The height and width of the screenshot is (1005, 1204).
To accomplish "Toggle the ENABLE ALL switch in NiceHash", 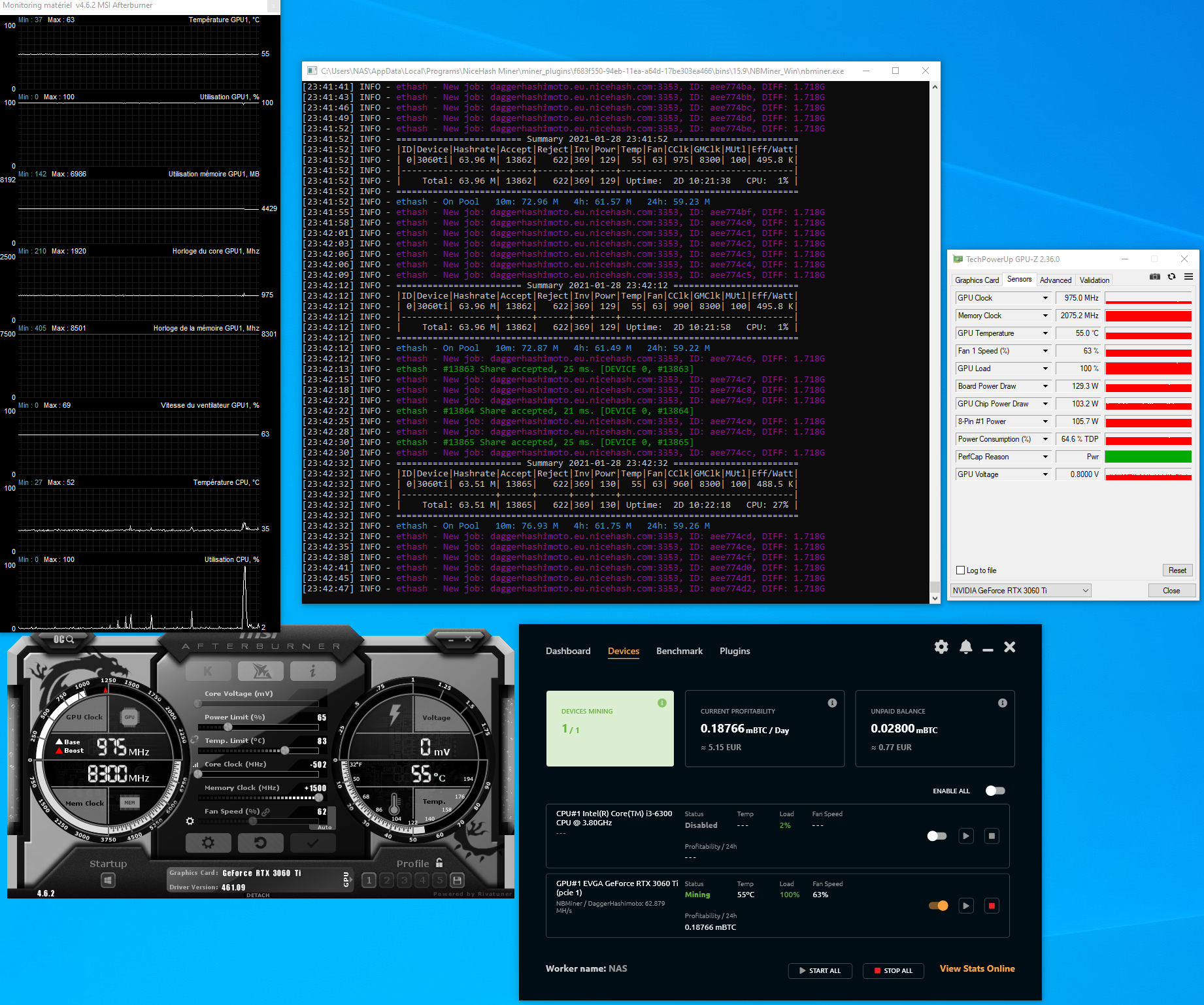I will pos(995,791).
